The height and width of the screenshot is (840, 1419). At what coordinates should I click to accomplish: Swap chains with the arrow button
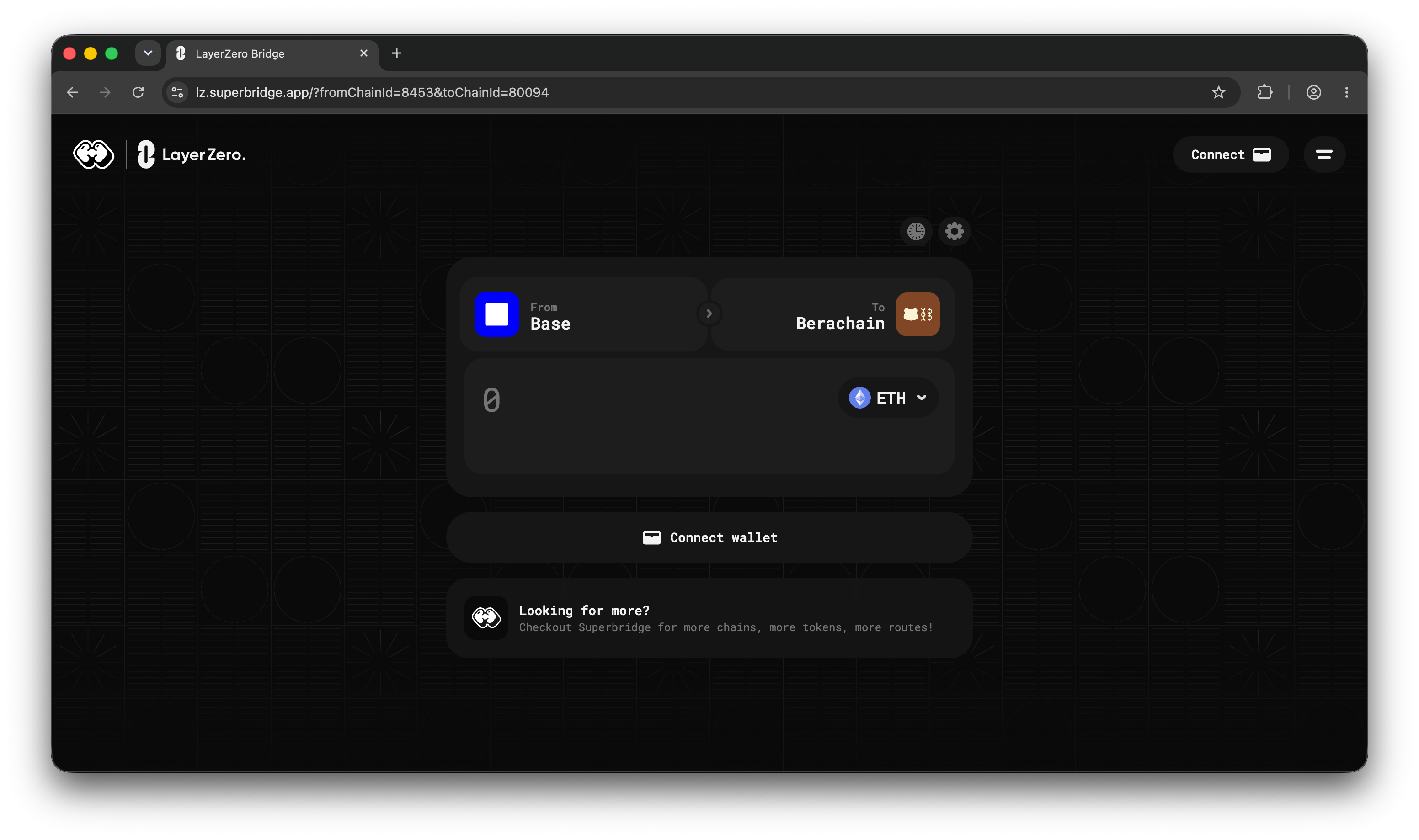coord(709,314)
